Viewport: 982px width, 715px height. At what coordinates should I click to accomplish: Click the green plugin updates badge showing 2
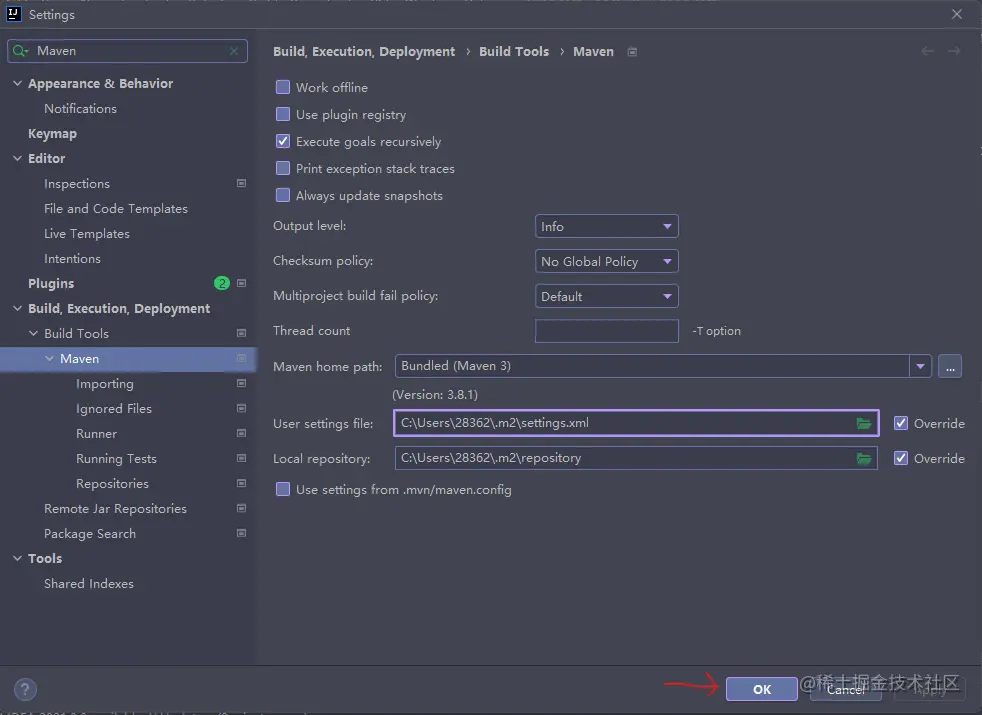coord(222,283)
